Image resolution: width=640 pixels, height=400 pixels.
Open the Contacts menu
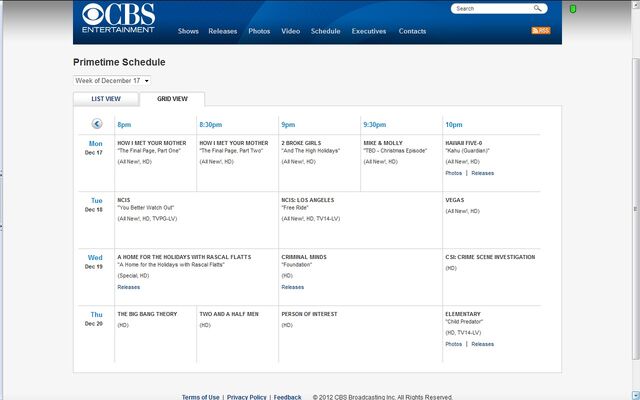tap(412, 31)
